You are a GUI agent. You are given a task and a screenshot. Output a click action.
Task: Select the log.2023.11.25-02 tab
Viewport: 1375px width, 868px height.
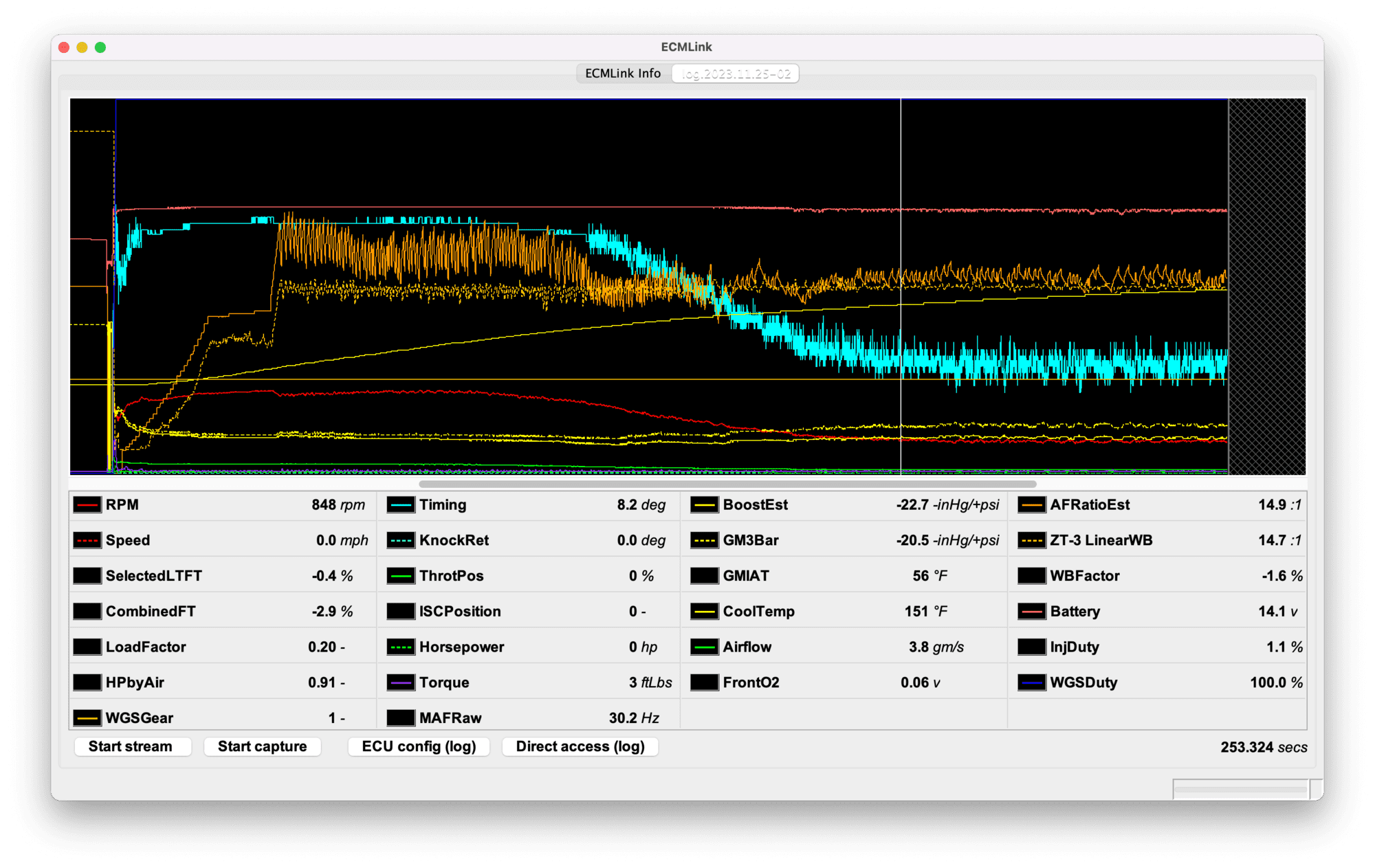point(736,74)
